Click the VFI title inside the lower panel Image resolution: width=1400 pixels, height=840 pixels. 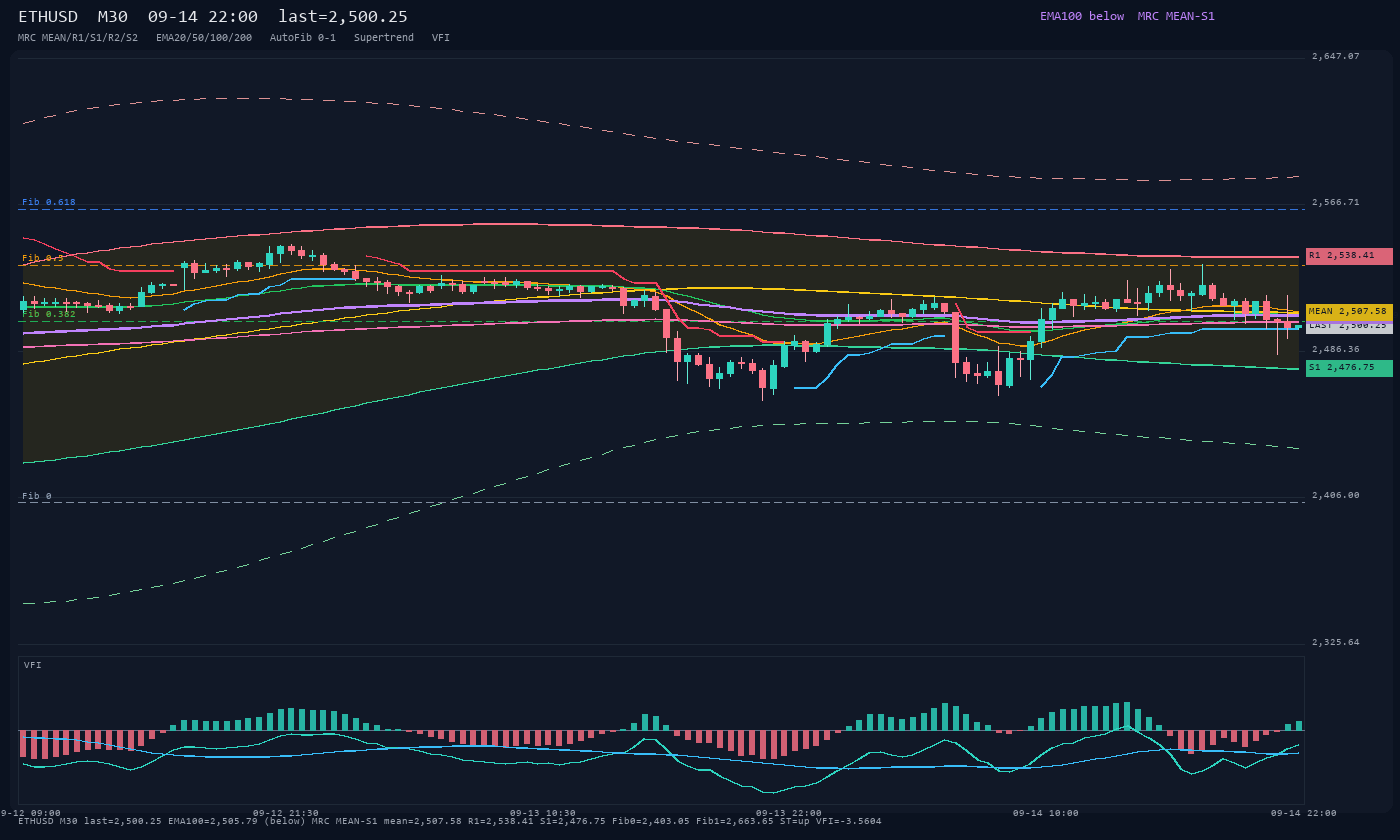pyautogui.click(x=33, y=665)
